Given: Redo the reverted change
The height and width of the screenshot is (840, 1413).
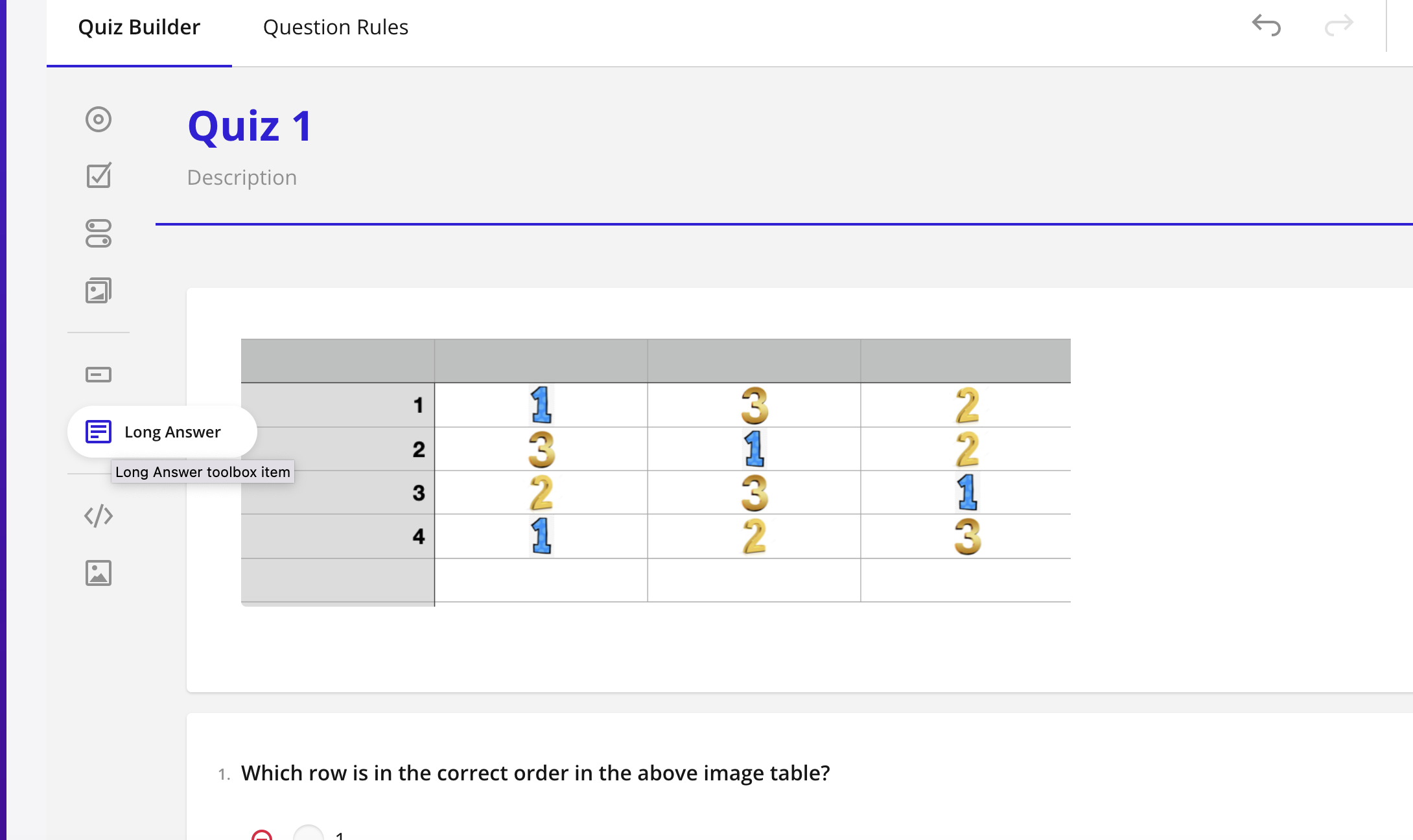Looking at the screenshot, I should (1339, 26).
